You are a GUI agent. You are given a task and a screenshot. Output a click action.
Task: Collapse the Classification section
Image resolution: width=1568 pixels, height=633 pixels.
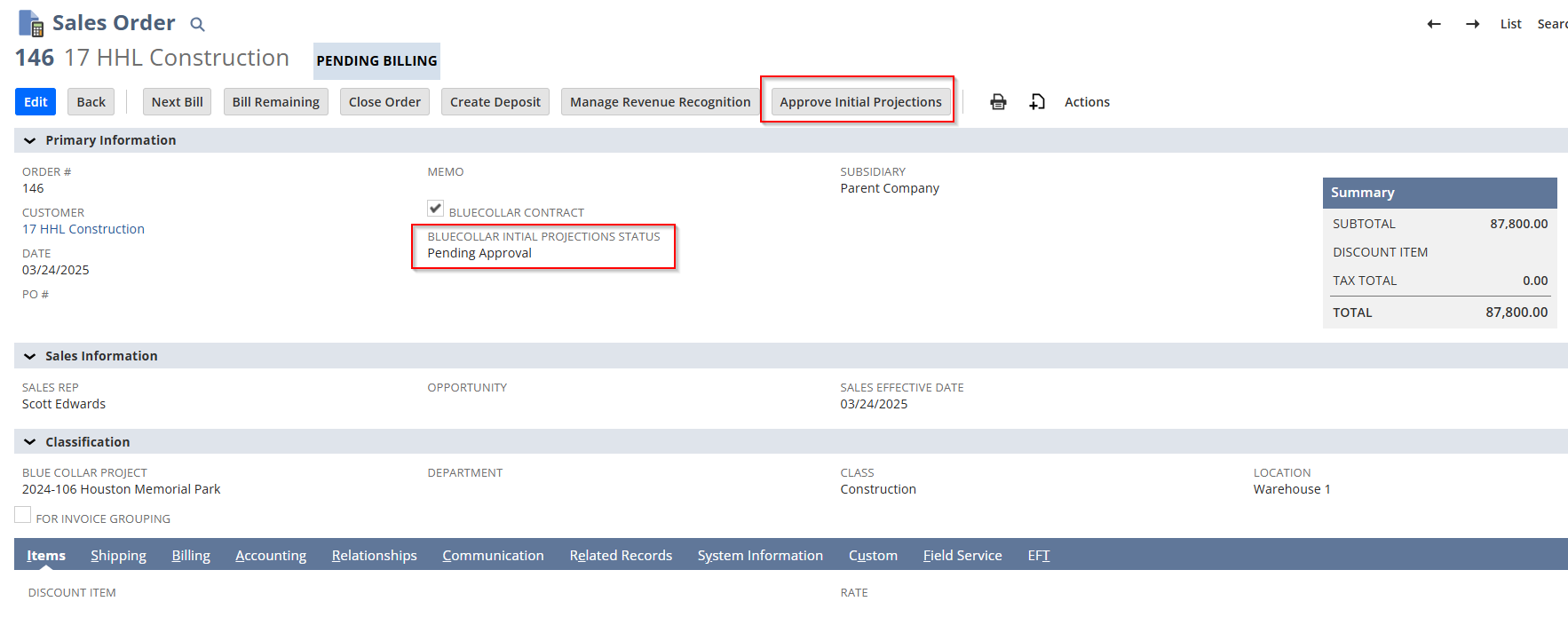point(30,442)
